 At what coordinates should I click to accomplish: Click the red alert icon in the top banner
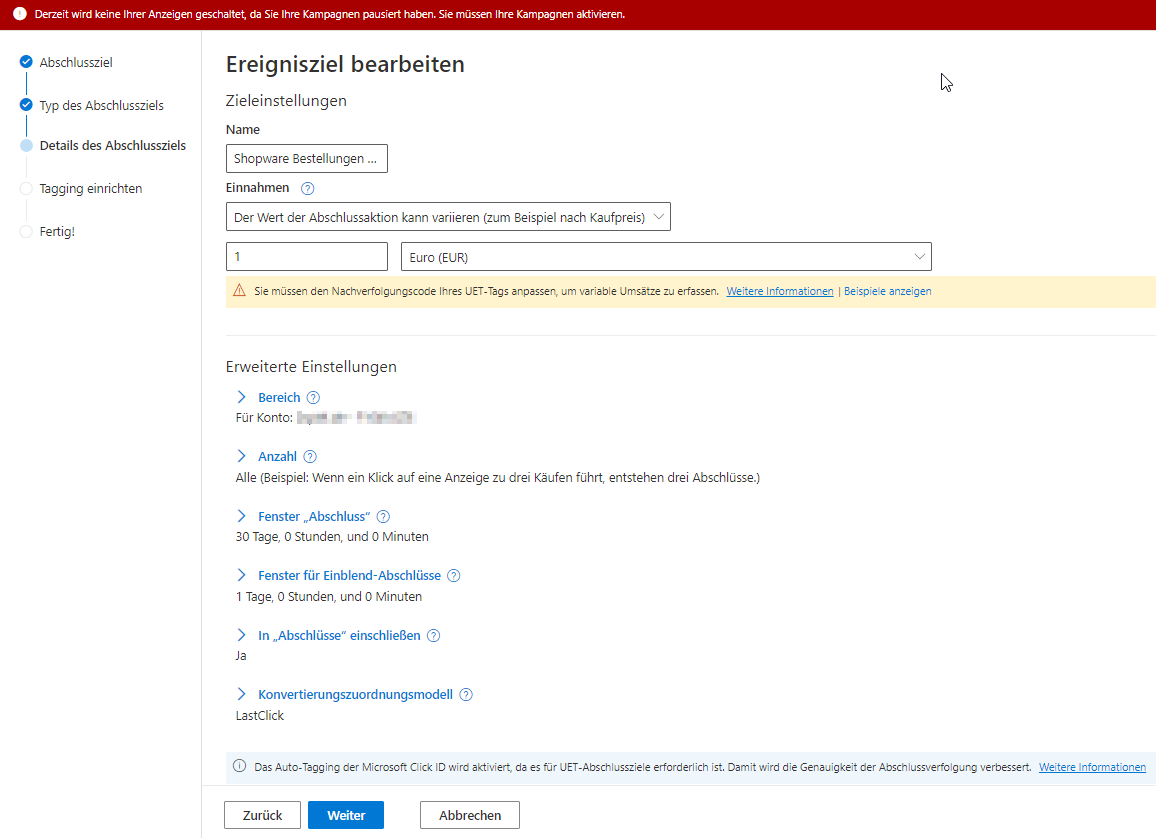pyautogui.click(x=20, y=14)
